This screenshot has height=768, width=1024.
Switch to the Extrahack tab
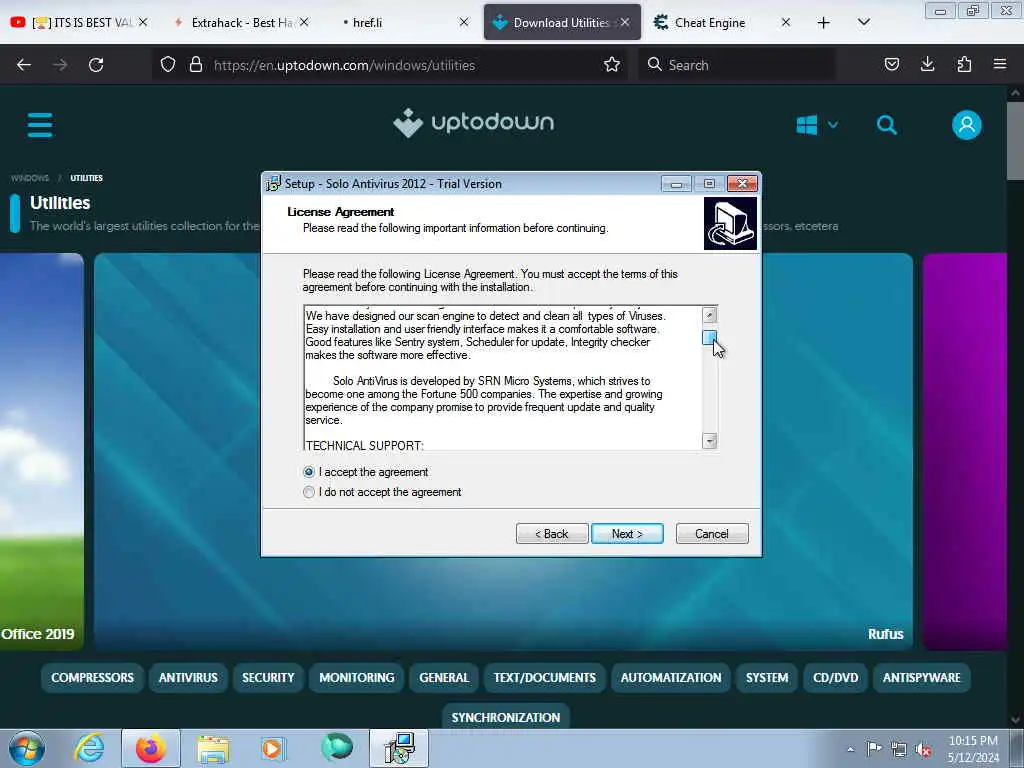[x=240, y=23]
